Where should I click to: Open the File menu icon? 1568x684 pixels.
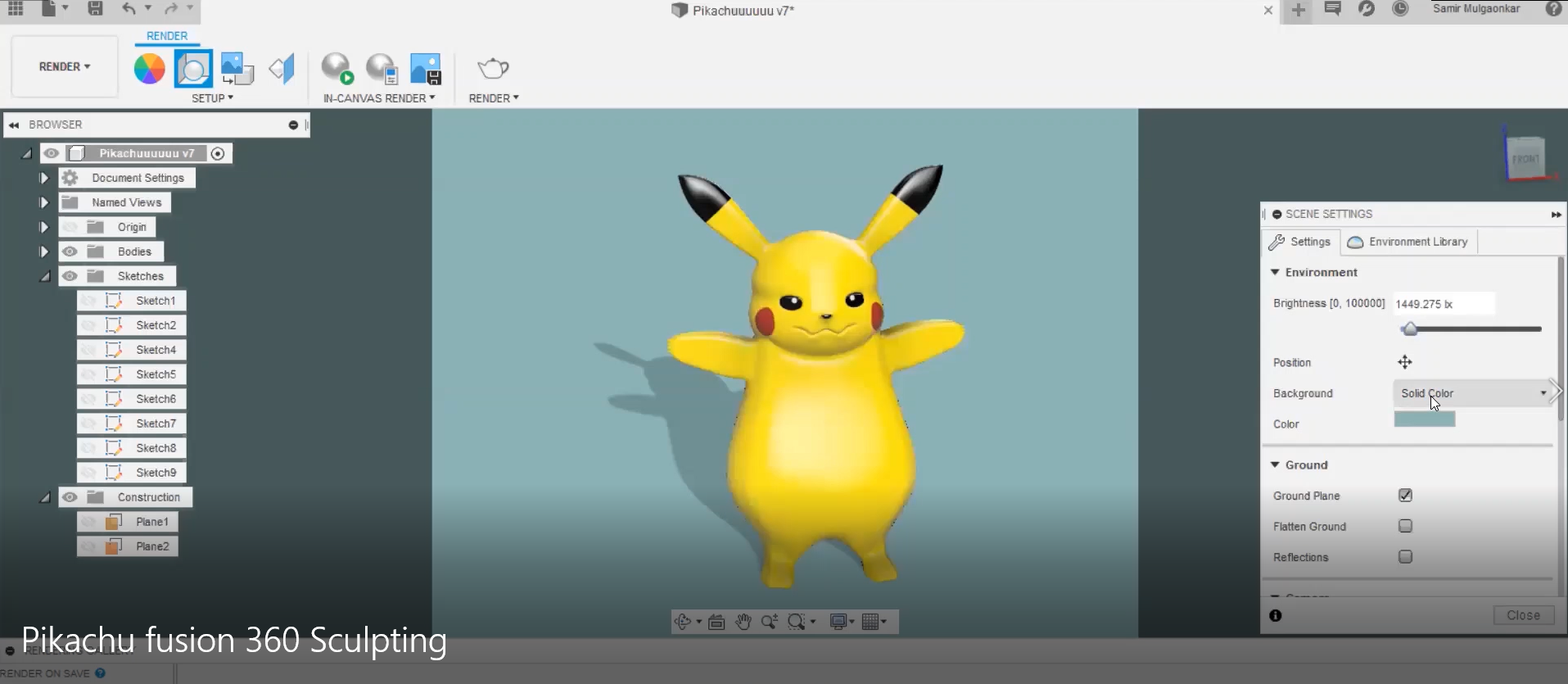tap(49, 9)
